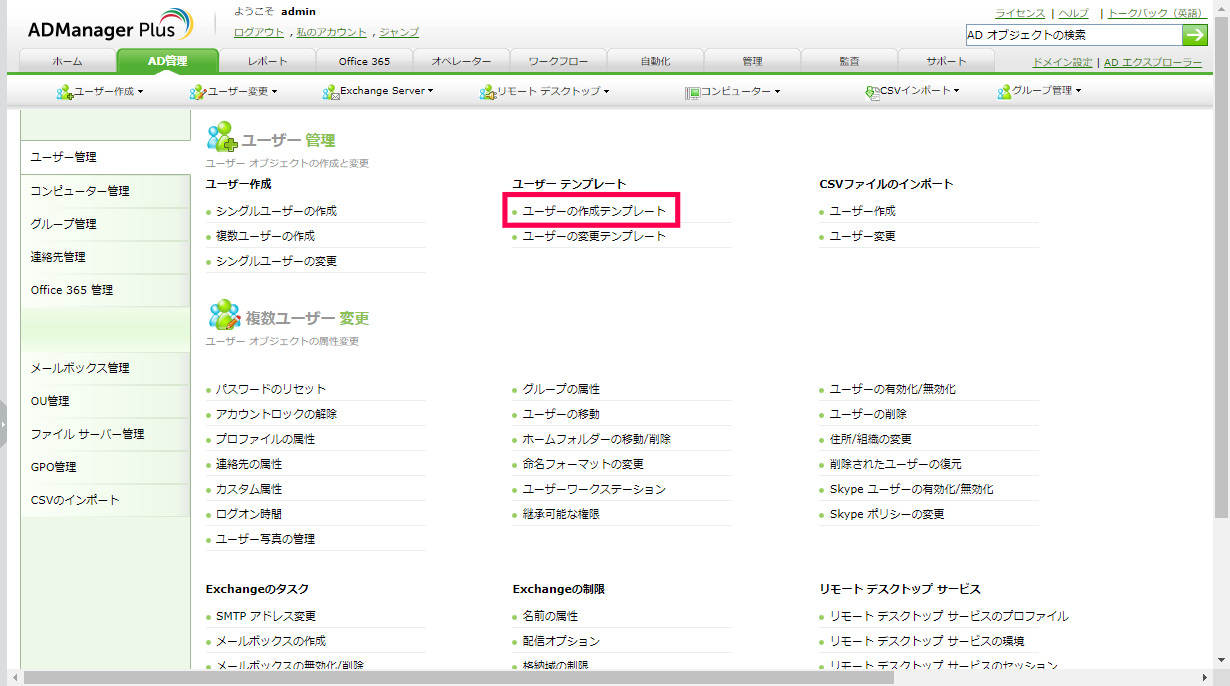Click the 複数ユーザー変更 heading icon

(x=224, y=315)
